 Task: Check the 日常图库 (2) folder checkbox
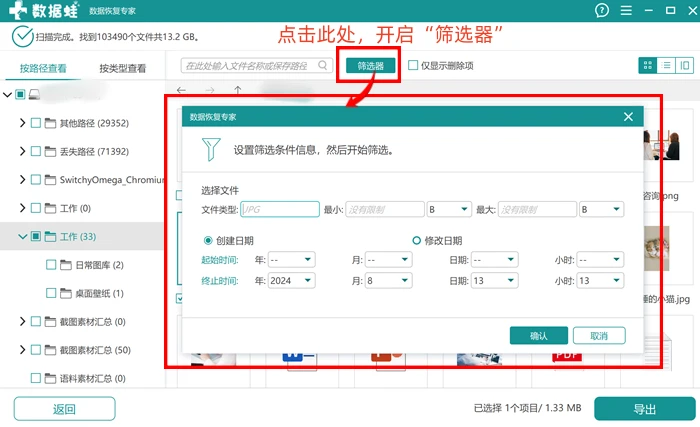51,265
